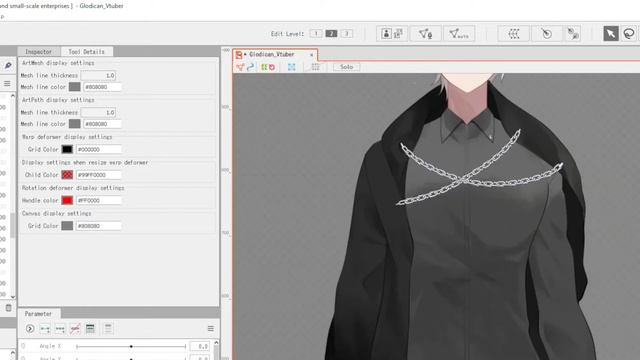Click the add three keys parameter icon
Image resolution: width=640 pixels, height=360 pixels.
[60, 329]
